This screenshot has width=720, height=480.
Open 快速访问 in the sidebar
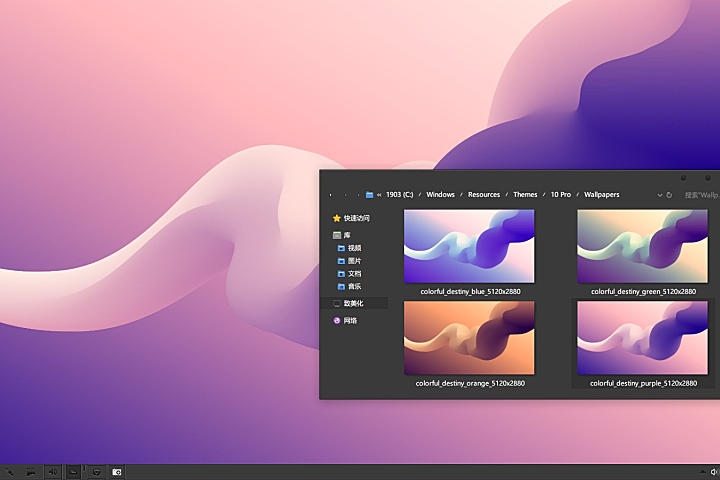(356, 218)
